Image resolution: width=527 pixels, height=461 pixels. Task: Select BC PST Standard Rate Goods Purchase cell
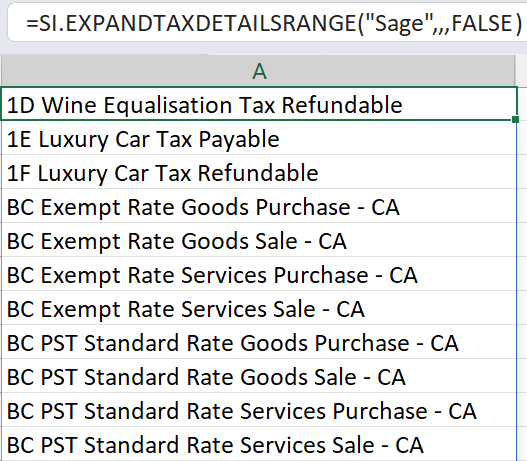pyautogui.click(x=258, y=342)
